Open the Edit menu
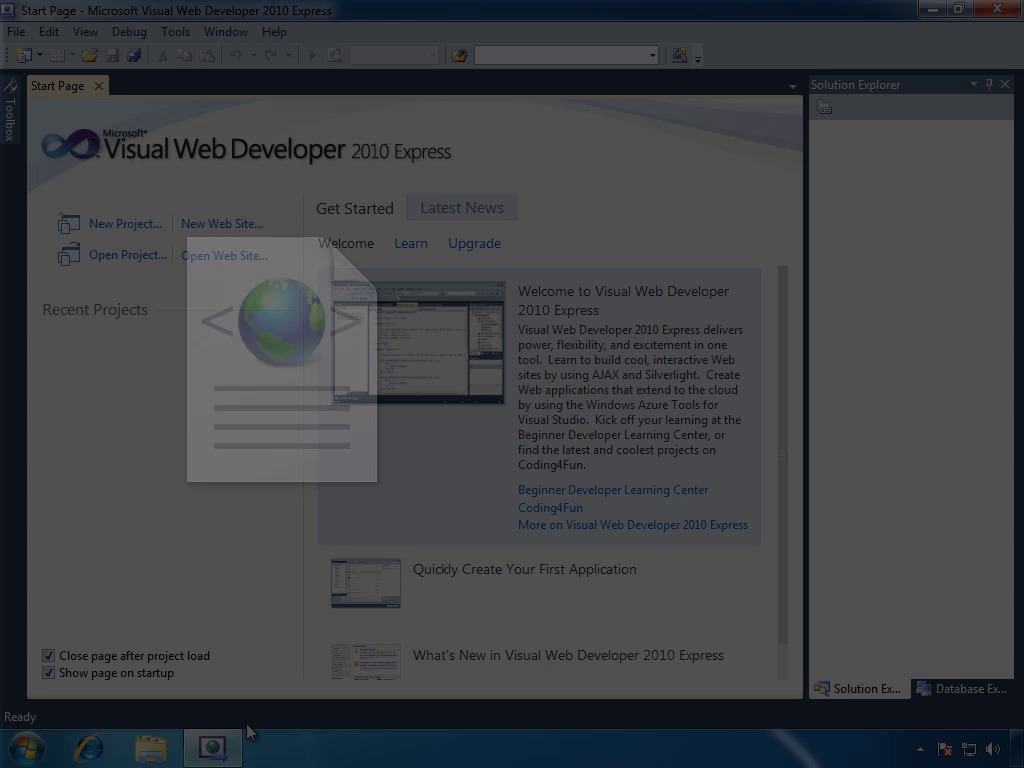The image size is (1024, 768). pyautogui.click(x=49, y=32)
